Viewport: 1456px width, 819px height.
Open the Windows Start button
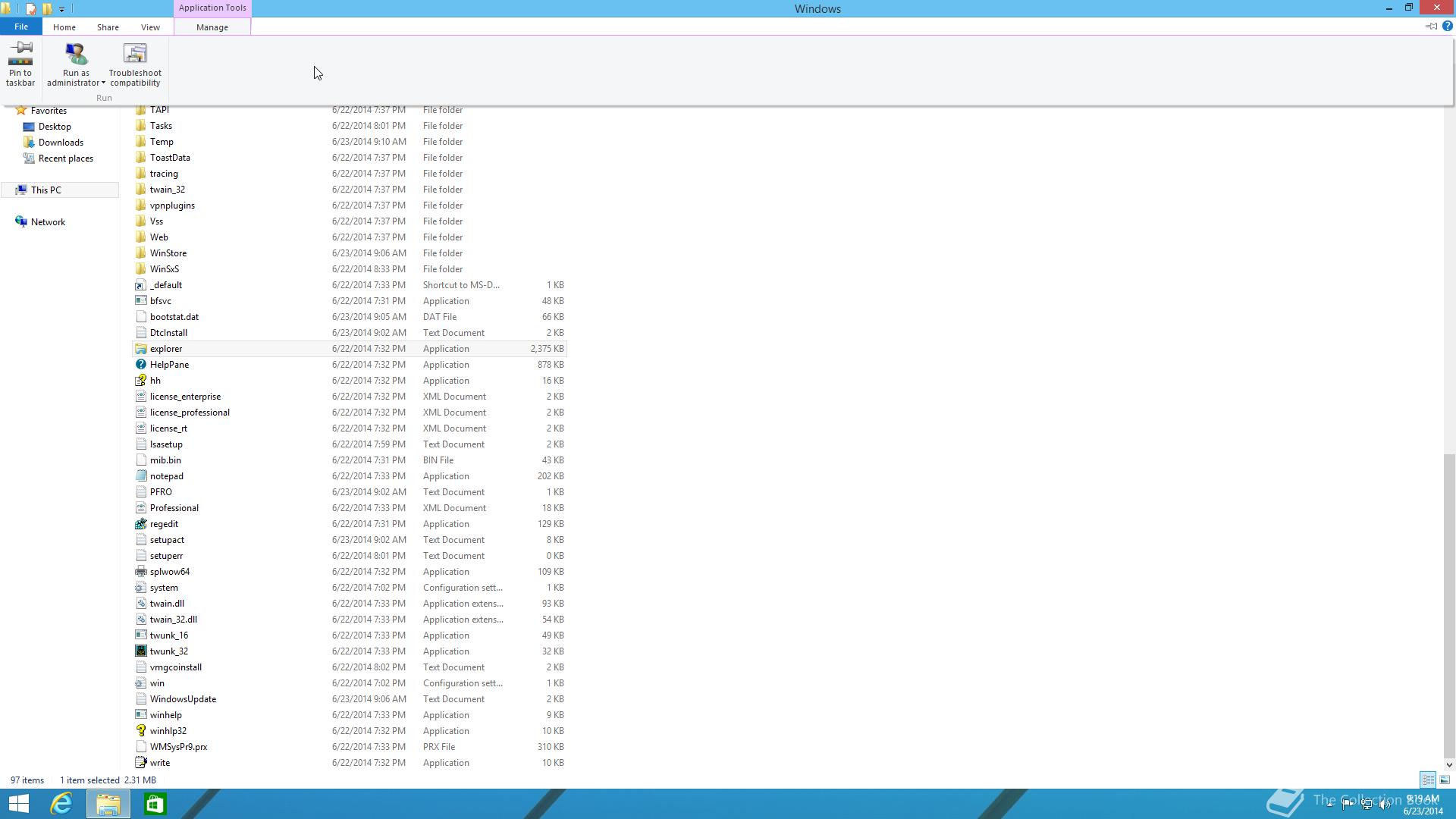(18, 804)
